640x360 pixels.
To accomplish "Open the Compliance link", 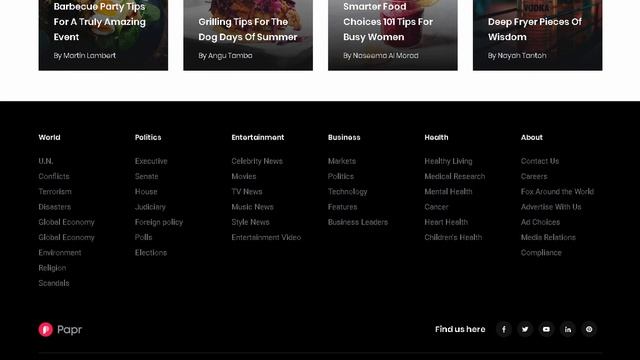I will pyautogui.click(x=541, y=253).
